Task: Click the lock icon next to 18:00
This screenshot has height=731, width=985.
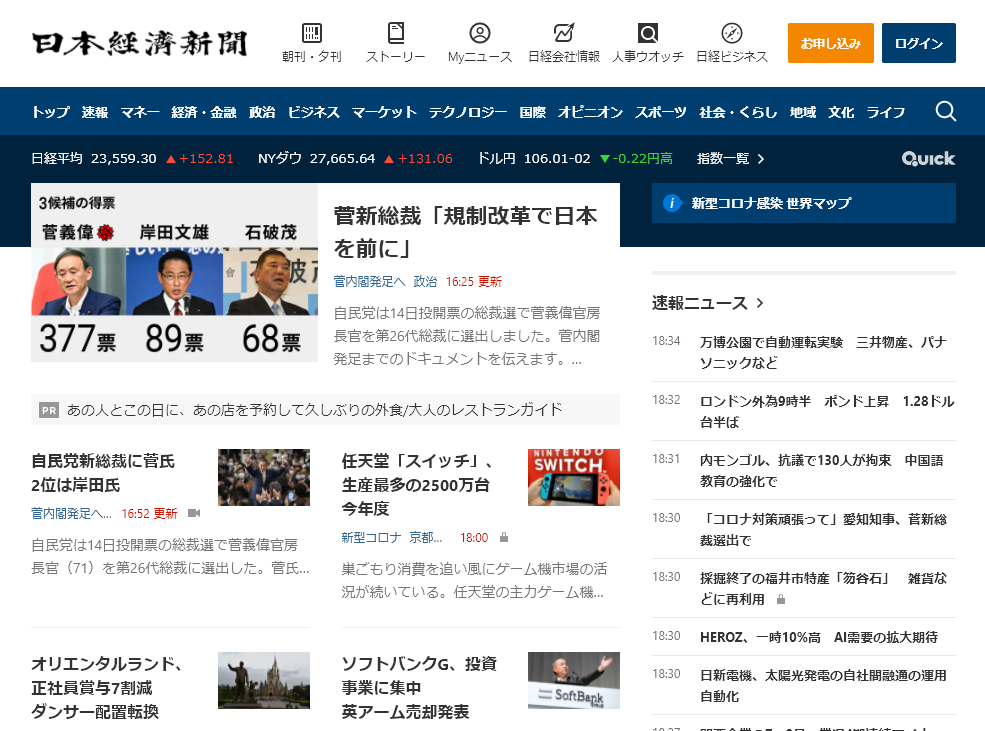Action: click(x=504, y=538)
